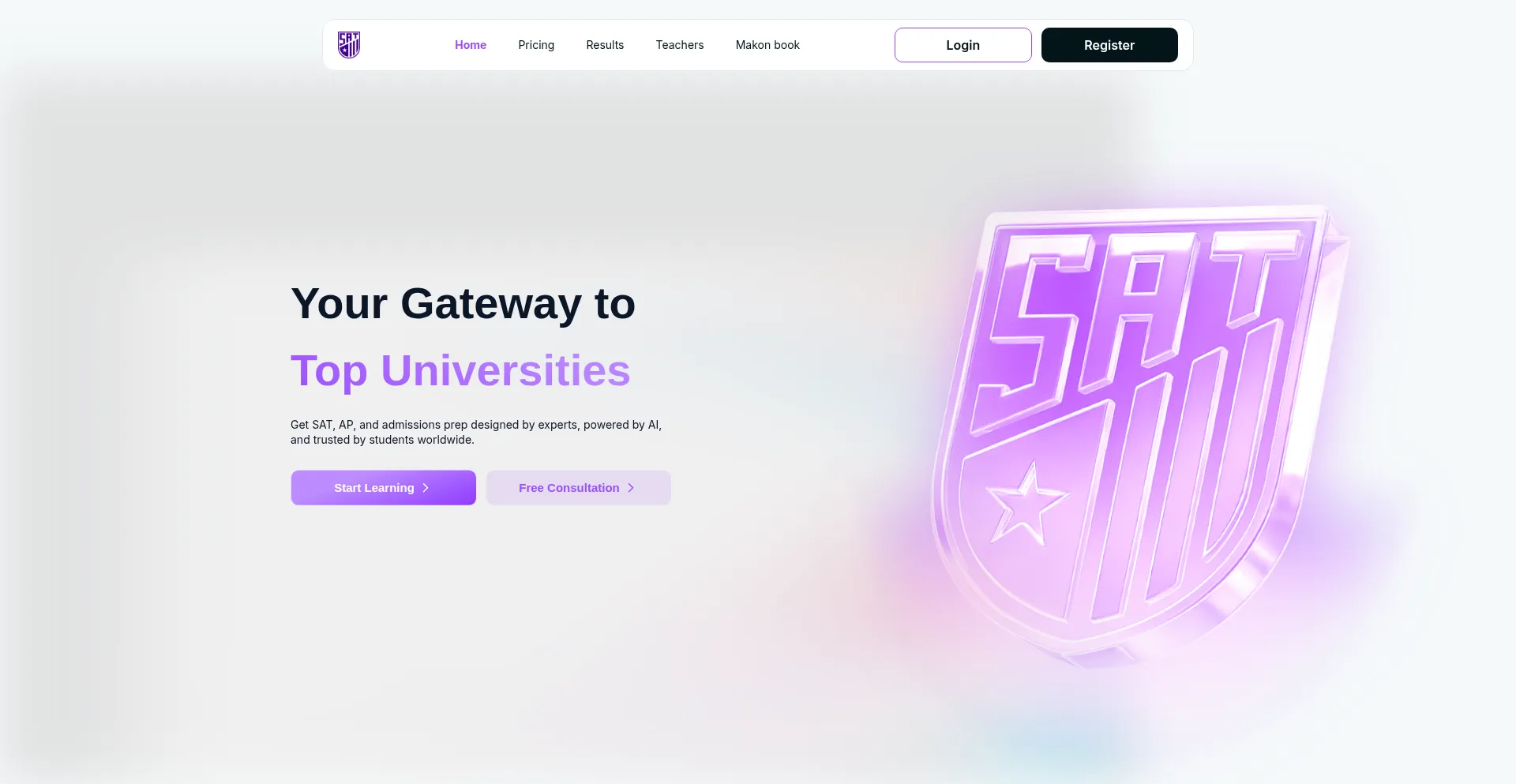Open the Results page

coord(605,45)
